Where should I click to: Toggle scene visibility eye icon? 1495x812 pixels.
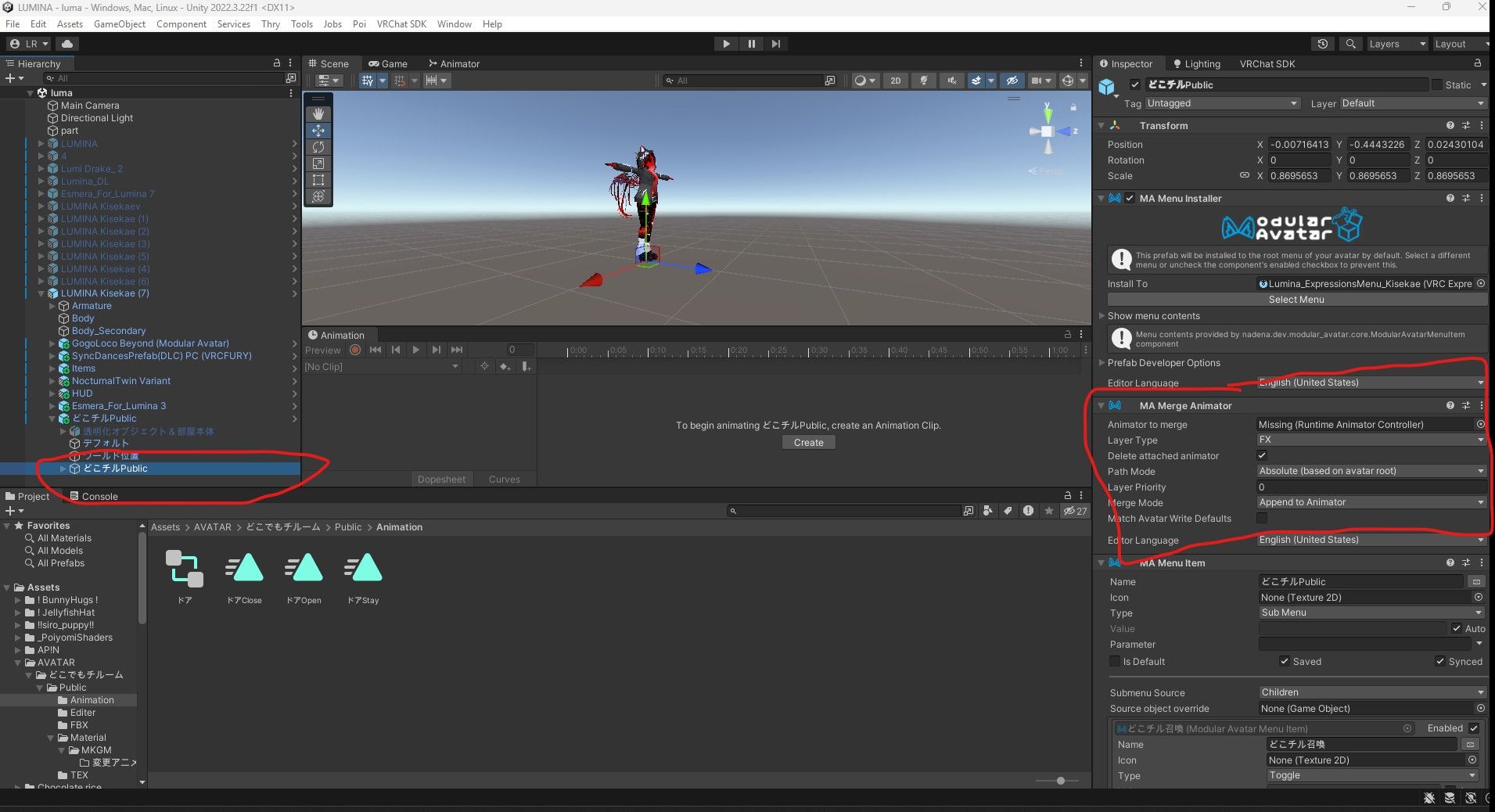pos(1012,81)
